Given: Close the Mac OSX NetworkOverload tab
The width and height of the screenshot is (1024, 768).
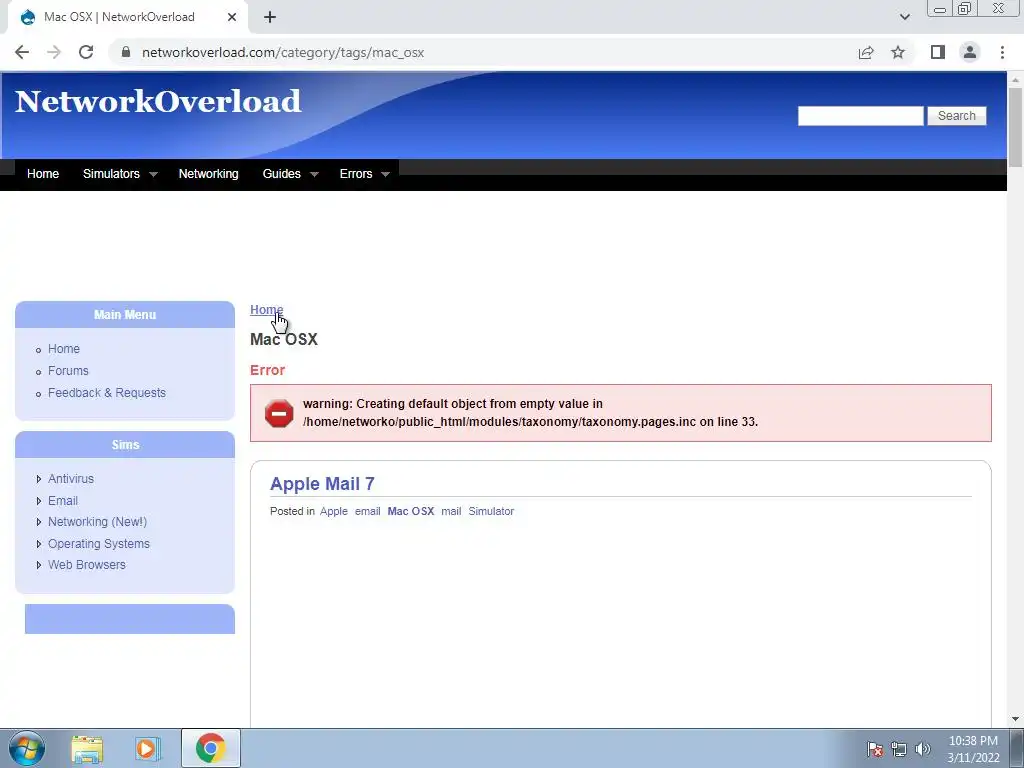Looking at the screenshot, I should click(x=232, y=17).
